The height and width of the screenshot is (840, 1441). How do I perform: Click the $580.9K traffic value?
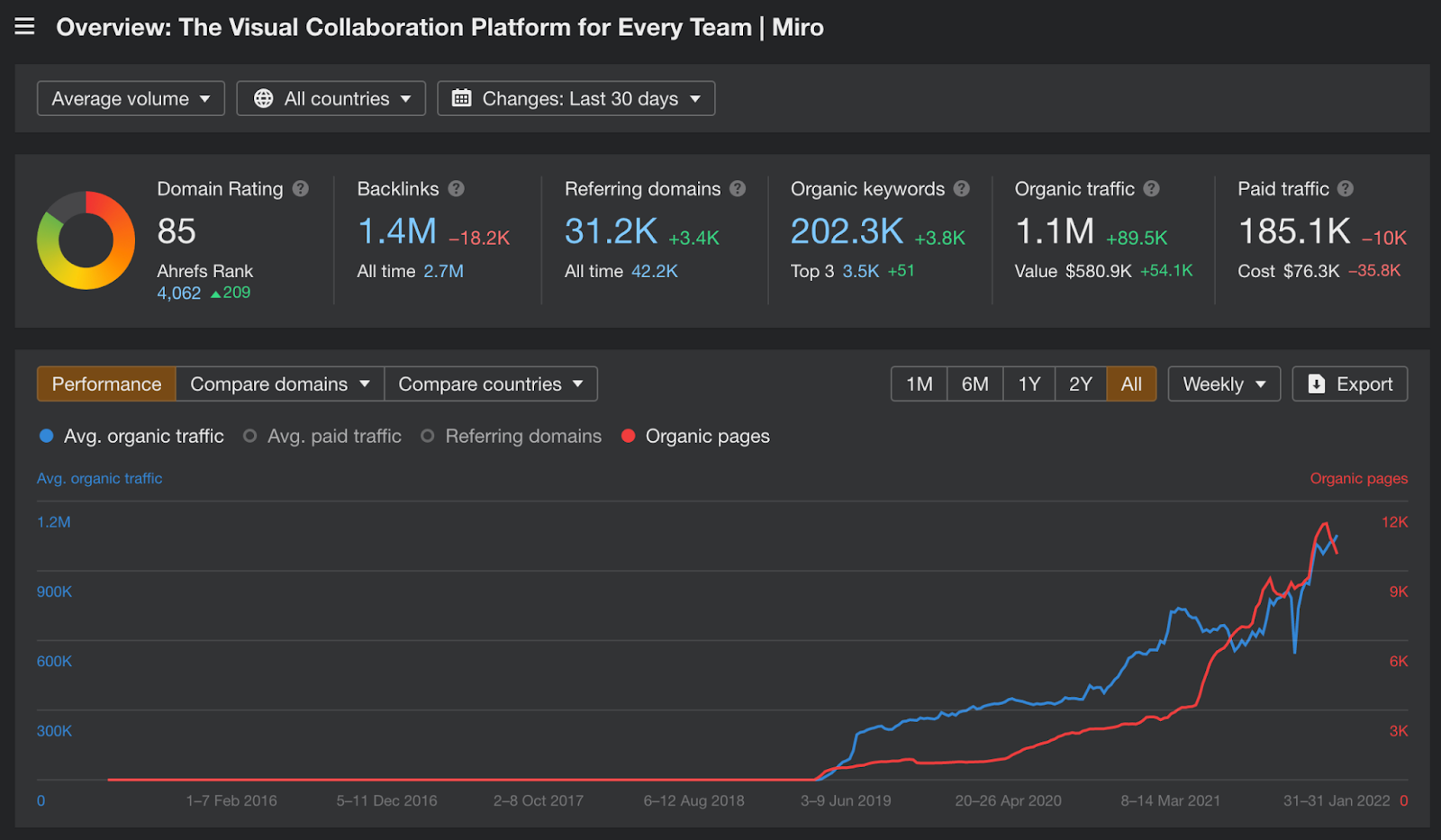click(x=1099, y=271)
